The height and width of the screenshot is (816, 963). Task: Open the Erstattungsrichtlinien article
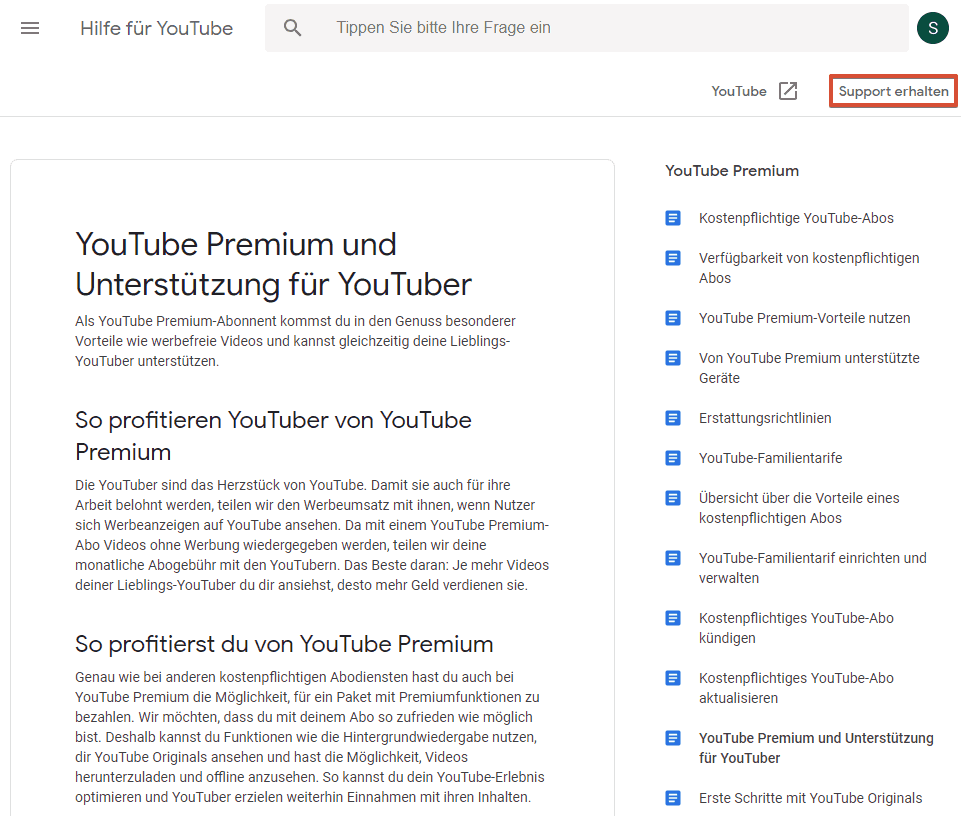pyautogui.click(x=765, y=418)
